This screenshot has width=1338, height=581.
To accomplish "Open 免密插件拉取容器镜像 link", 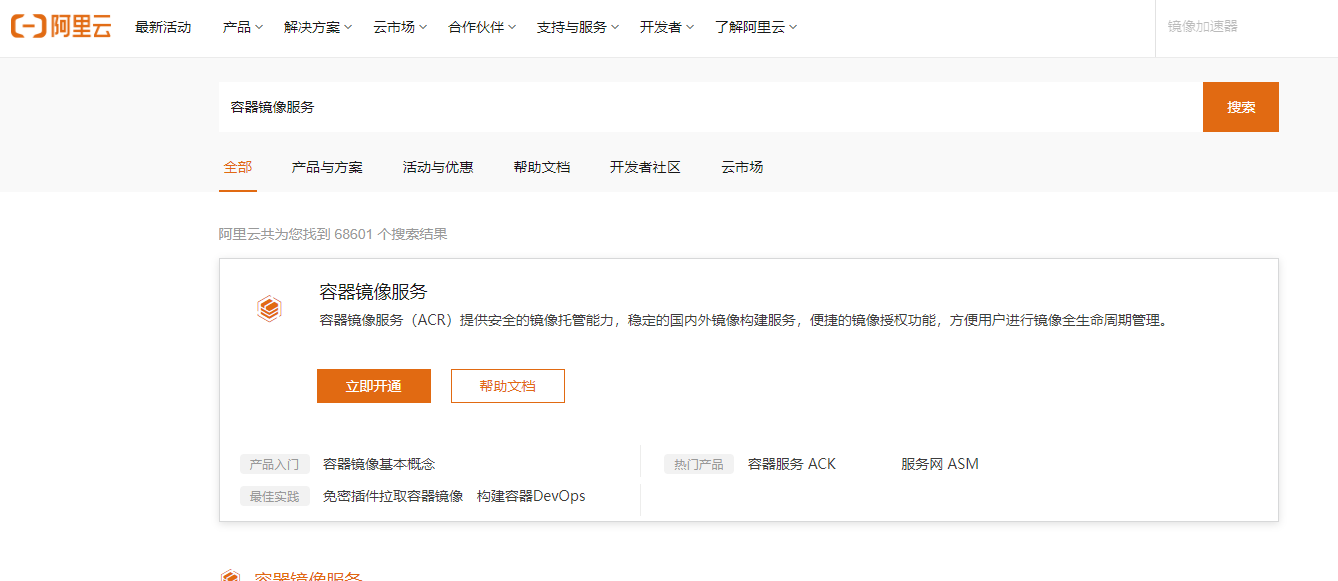I will [x=393, y=496].
